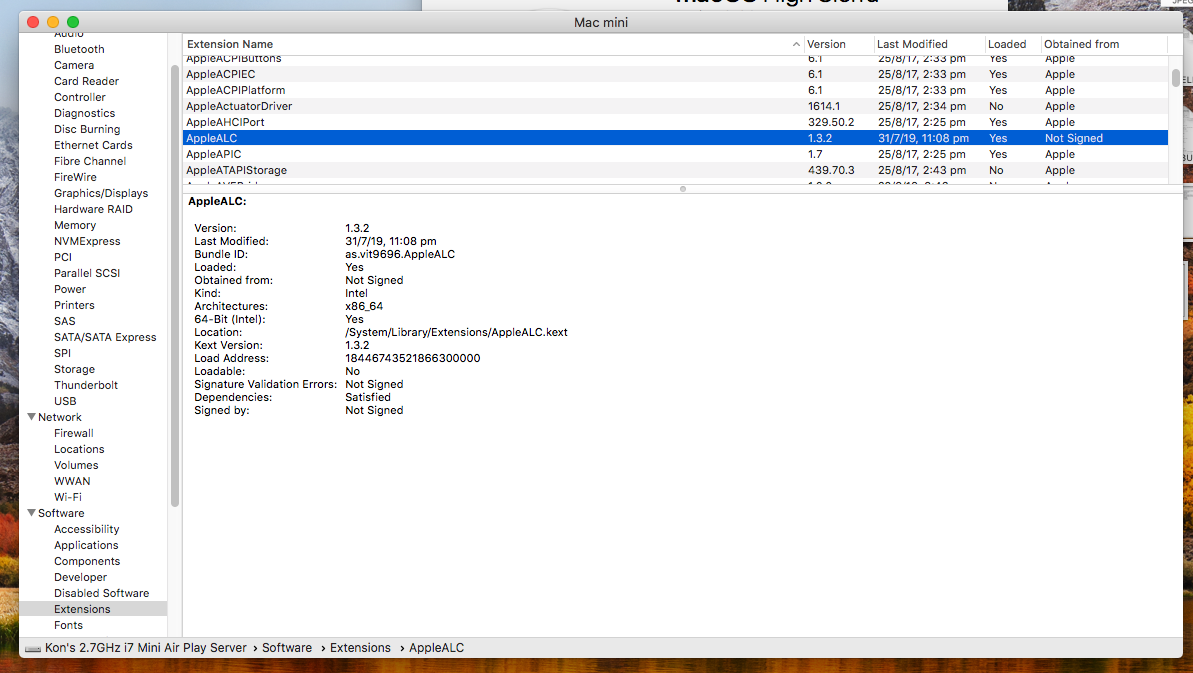Select Bluetooth in the sidebar

(79, 49)
